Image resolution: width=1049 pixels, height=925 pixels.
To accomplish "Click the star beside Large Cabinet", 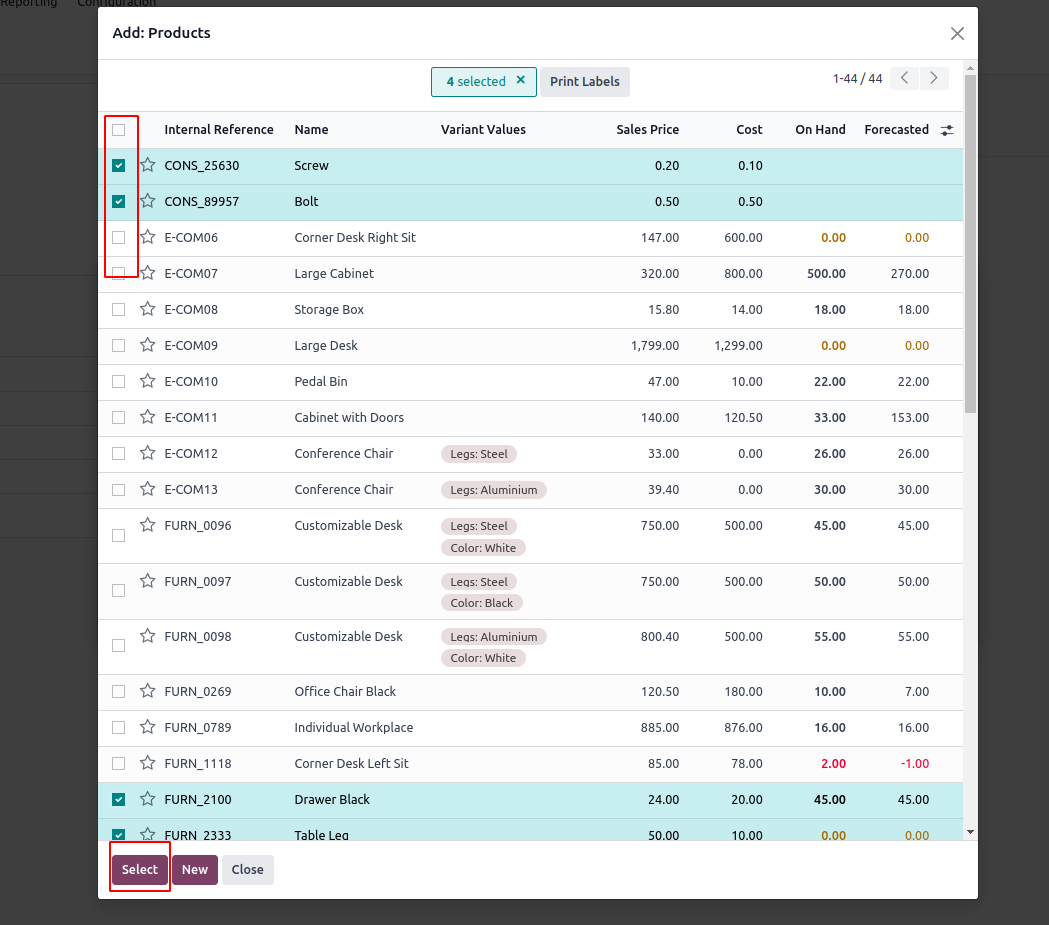I will [x=148, y=273].
